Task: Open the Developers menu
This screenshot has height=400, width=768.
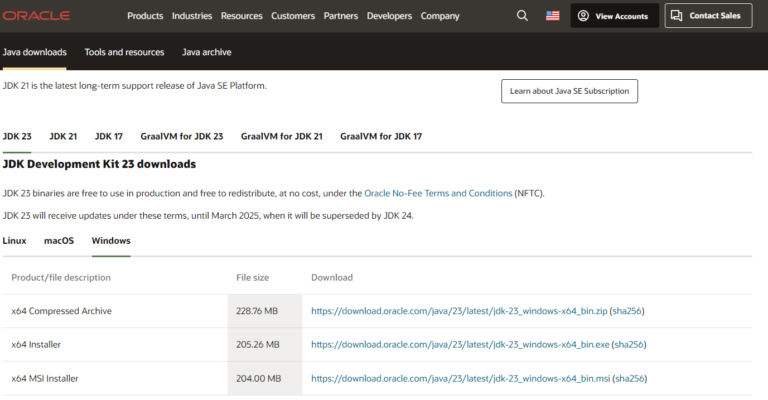Action: 389,16
